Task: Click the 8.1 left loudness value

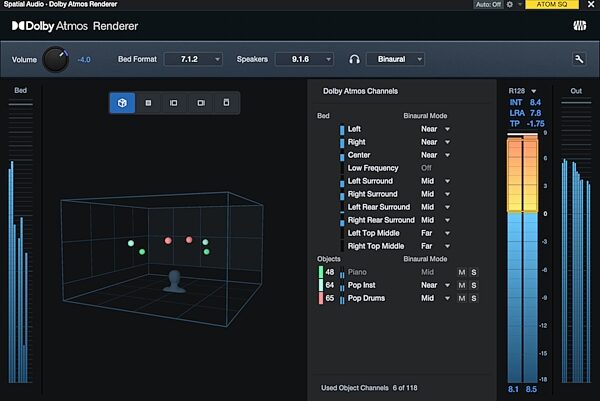Action: click(x=513, y=389)
